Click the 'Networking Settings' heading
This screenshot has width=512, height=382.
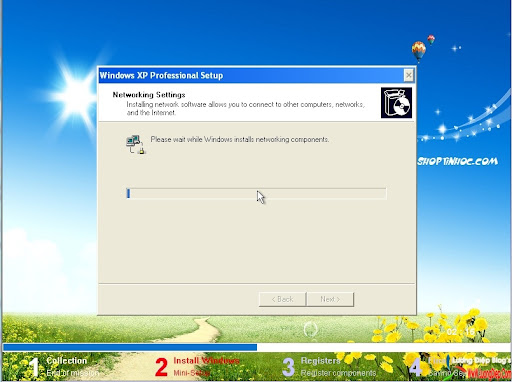[149, 95]
